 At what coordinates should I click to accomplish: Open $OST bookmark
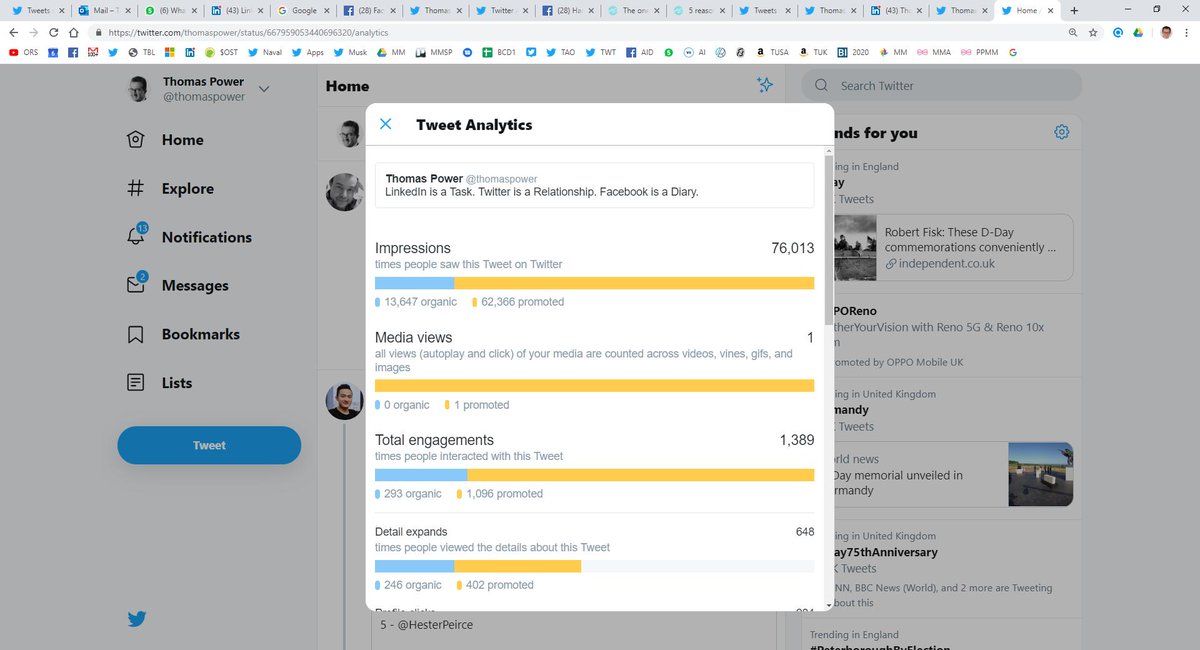[221, 51]
